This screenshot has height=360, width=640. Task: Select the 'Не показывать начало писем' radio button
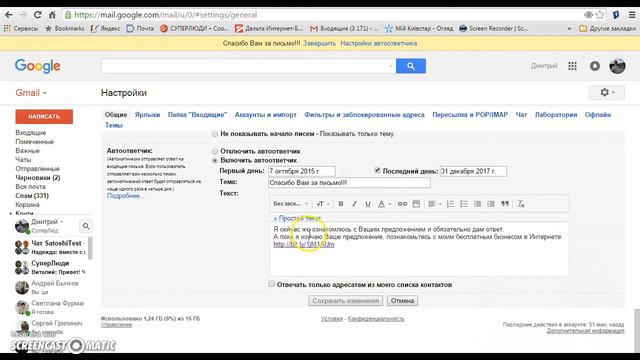[x=215, y=134]
